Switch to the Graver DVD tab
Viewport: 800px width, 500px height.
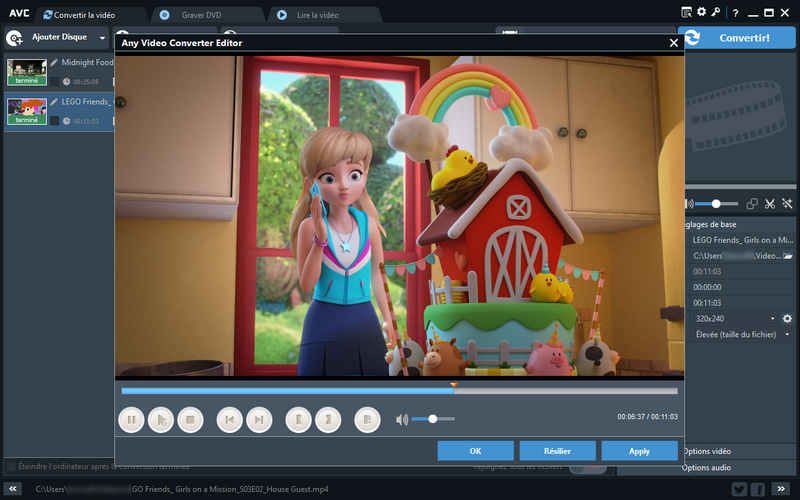coord(202,15)
